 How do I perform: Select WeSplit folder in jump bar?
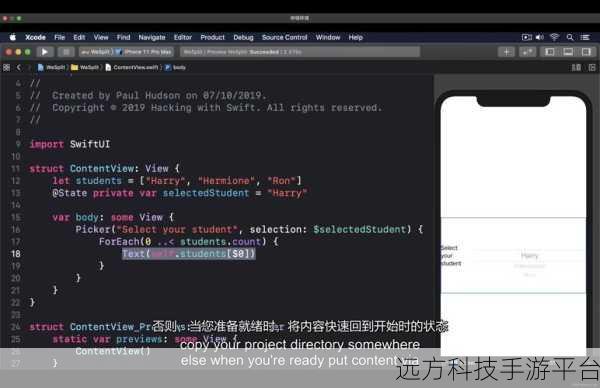pos(85,68)
